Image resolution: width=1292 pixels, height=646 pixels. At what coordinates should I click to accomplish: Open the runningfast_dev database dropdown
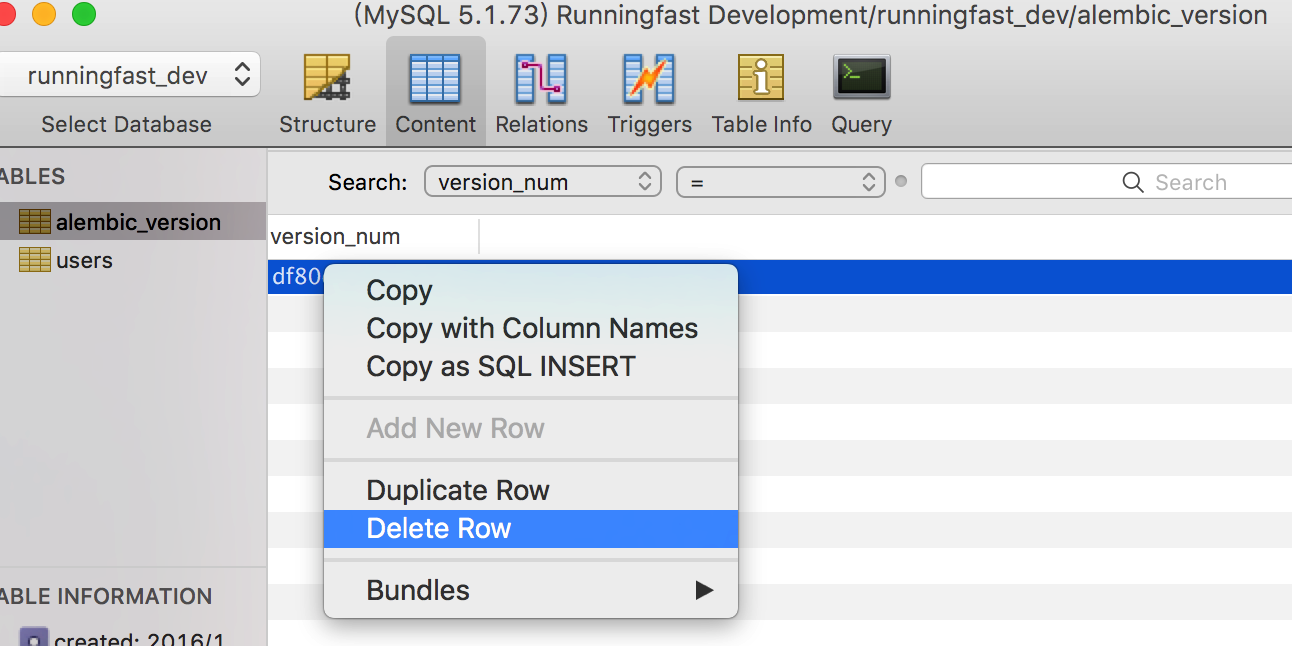click(x=129, y=75)
